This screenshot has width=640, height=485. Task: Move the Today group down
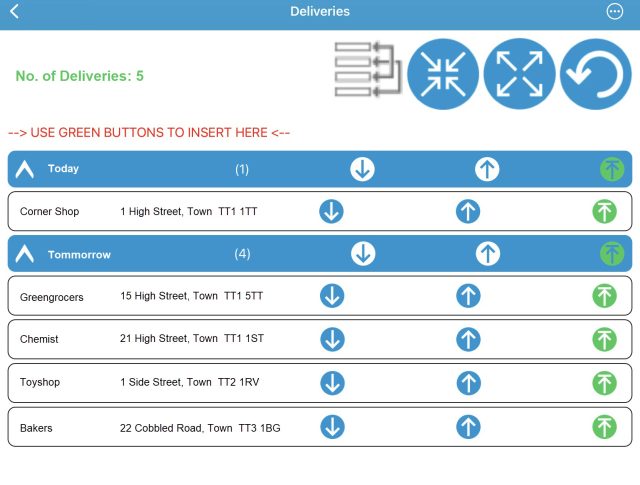(362, 169)
